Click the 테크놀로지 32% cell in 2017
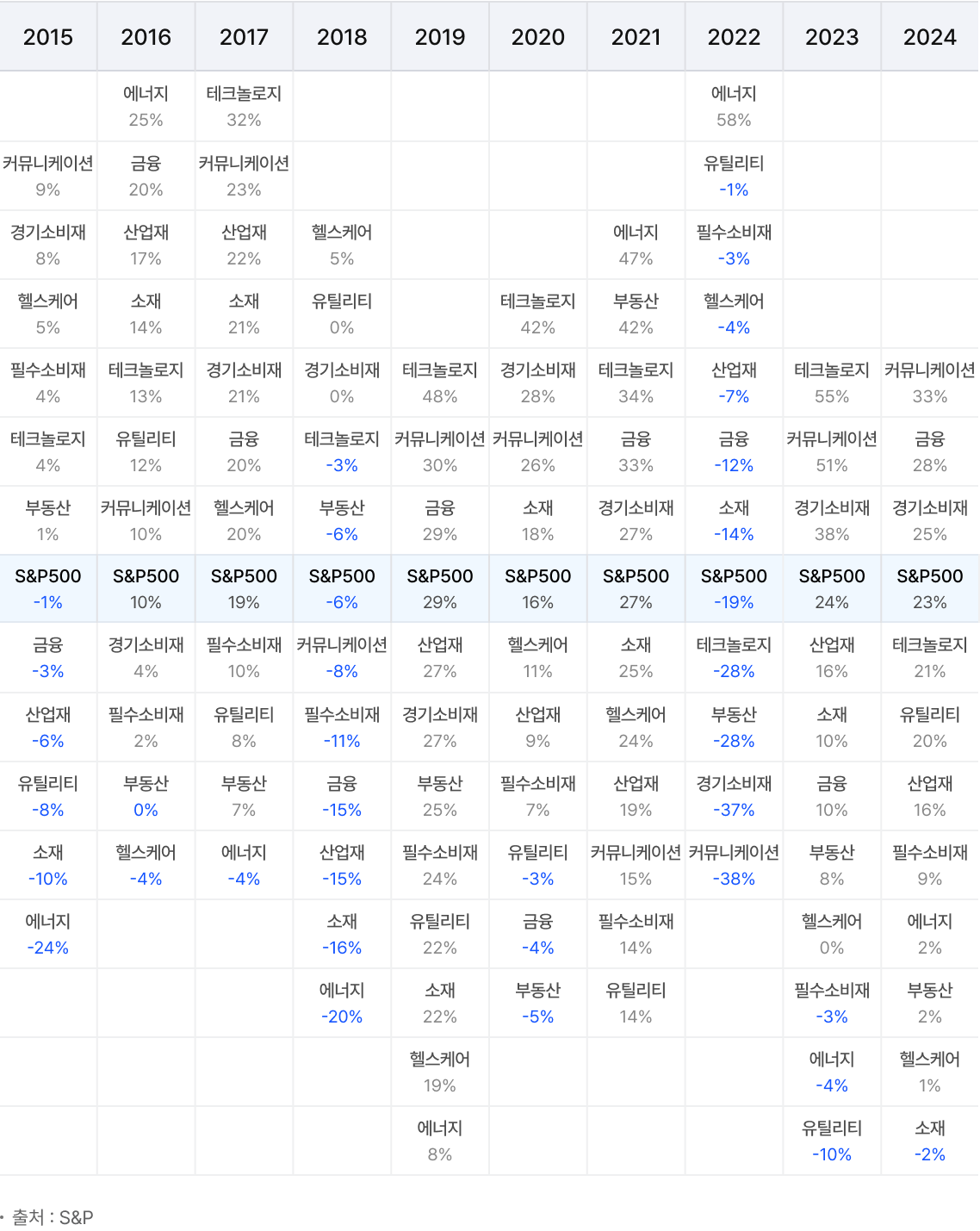 [x=244, y=107]
